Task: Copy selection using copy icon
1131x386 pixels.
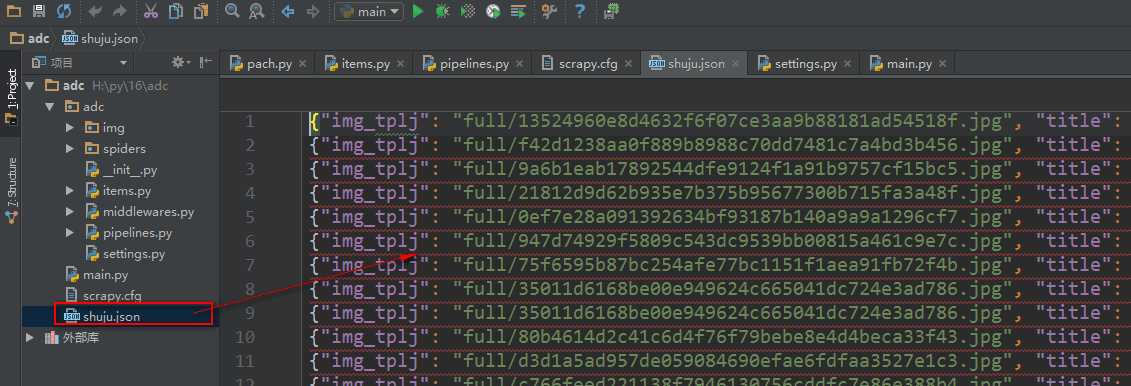Action: pos(175,11)
